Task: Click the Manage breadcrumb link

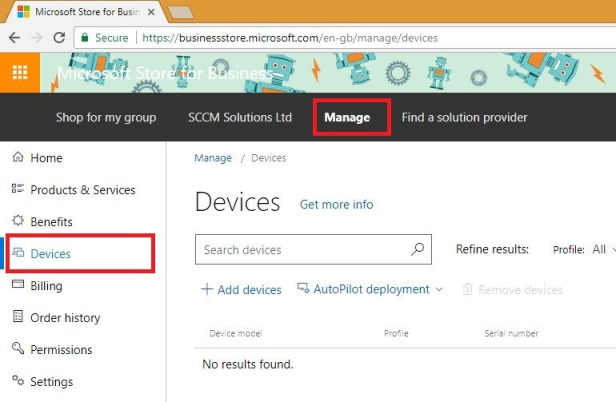Action: click(x=213, y=158)
